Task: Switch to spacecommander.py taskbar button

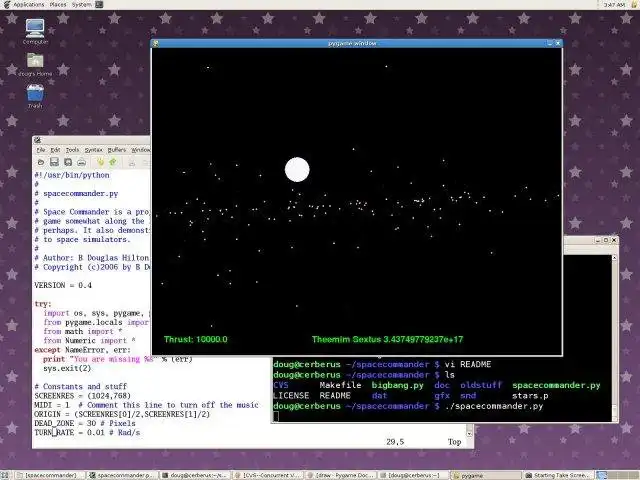Action: pyautogui.click(x=121, y=476)
